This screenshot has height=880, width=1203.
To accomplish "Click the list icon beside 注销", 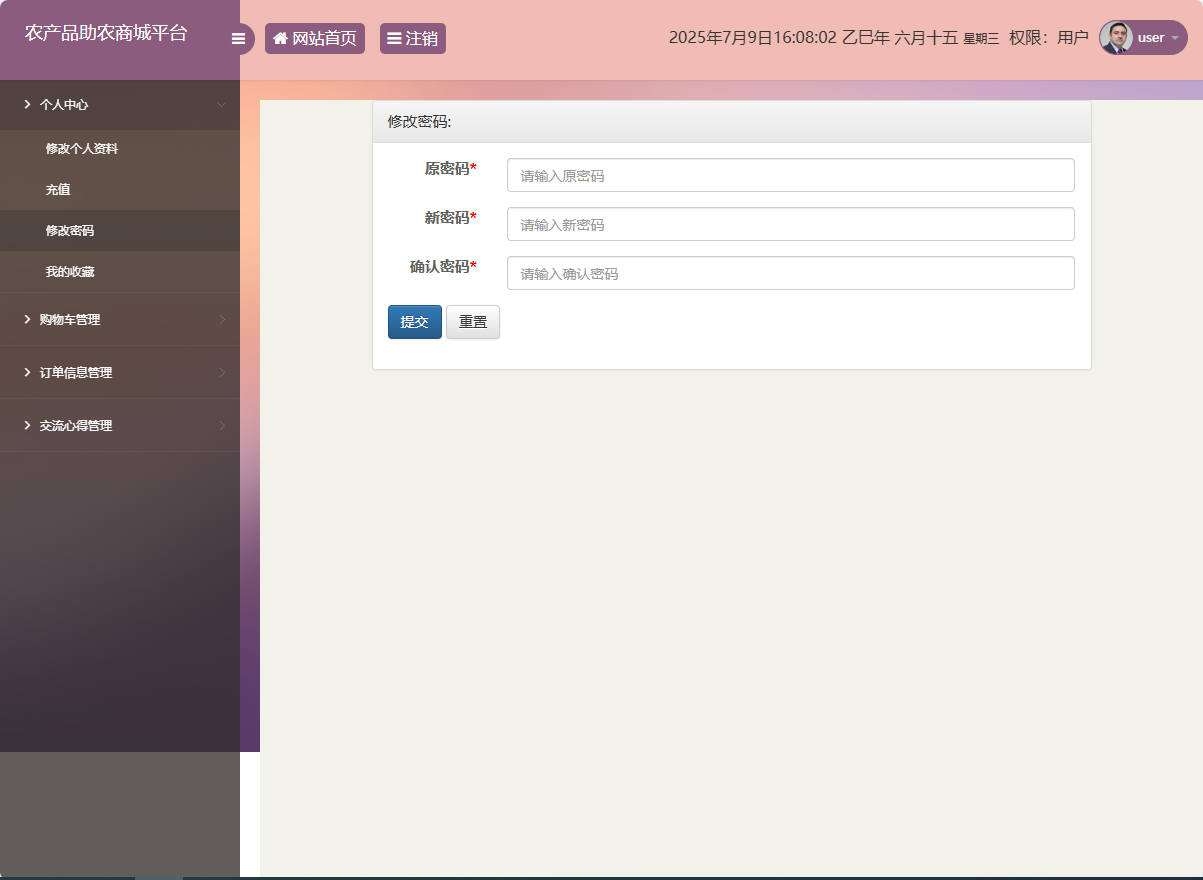I will pyautogui.click(x=394, y=39).
